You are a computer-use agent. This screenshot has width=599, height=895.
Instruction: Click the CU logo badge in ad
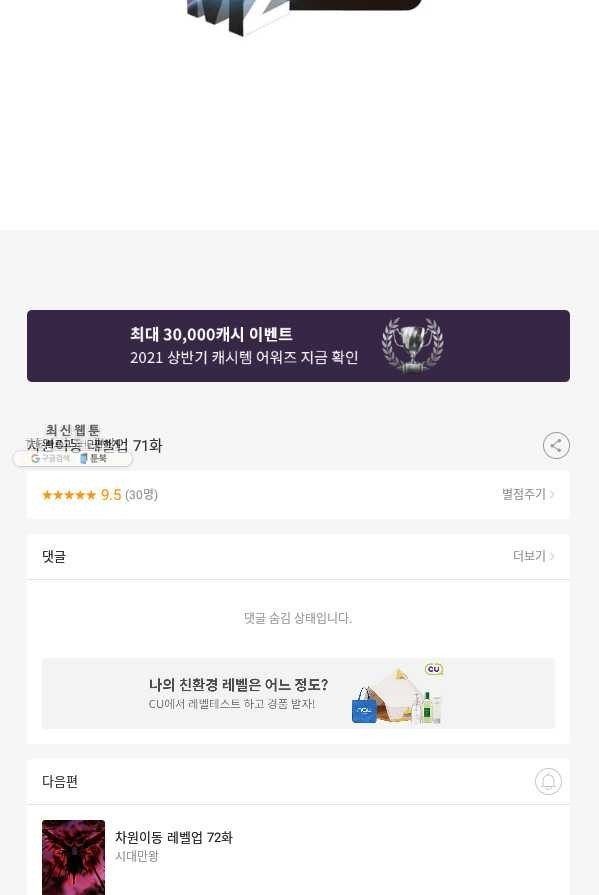click(434, 669)
